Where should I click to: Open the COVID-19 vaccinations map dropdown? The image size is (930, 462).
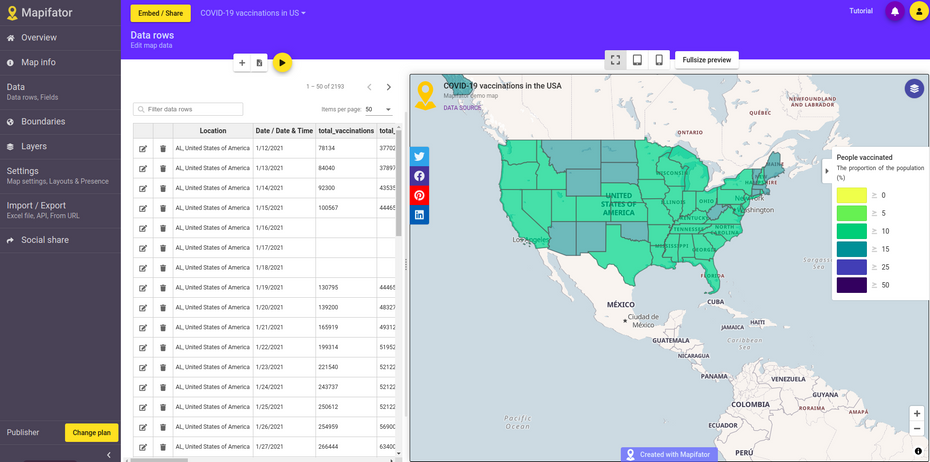pos(253,13)
